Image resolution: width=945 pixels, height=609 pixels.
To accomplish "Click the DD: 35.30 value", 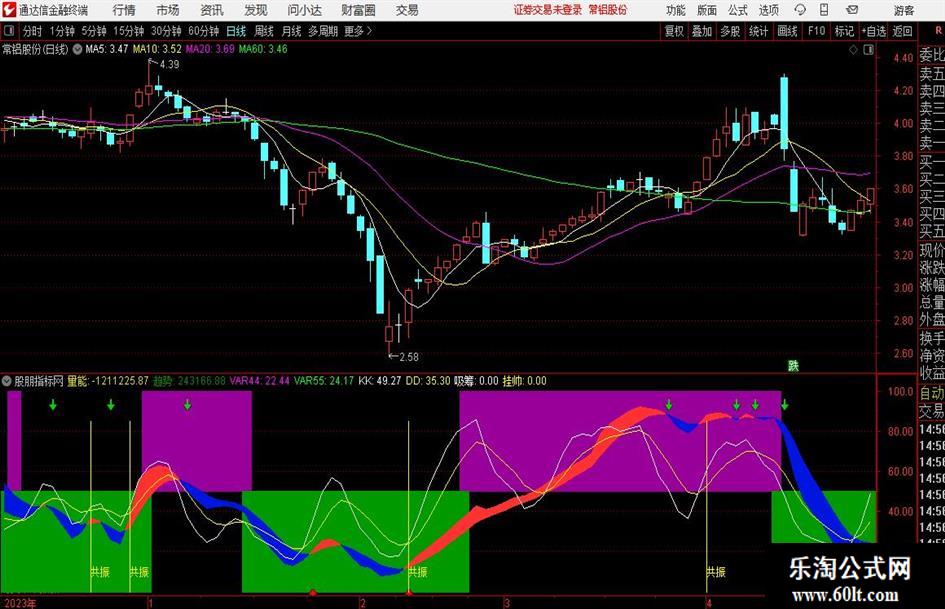I will click(x=428, y=381).
